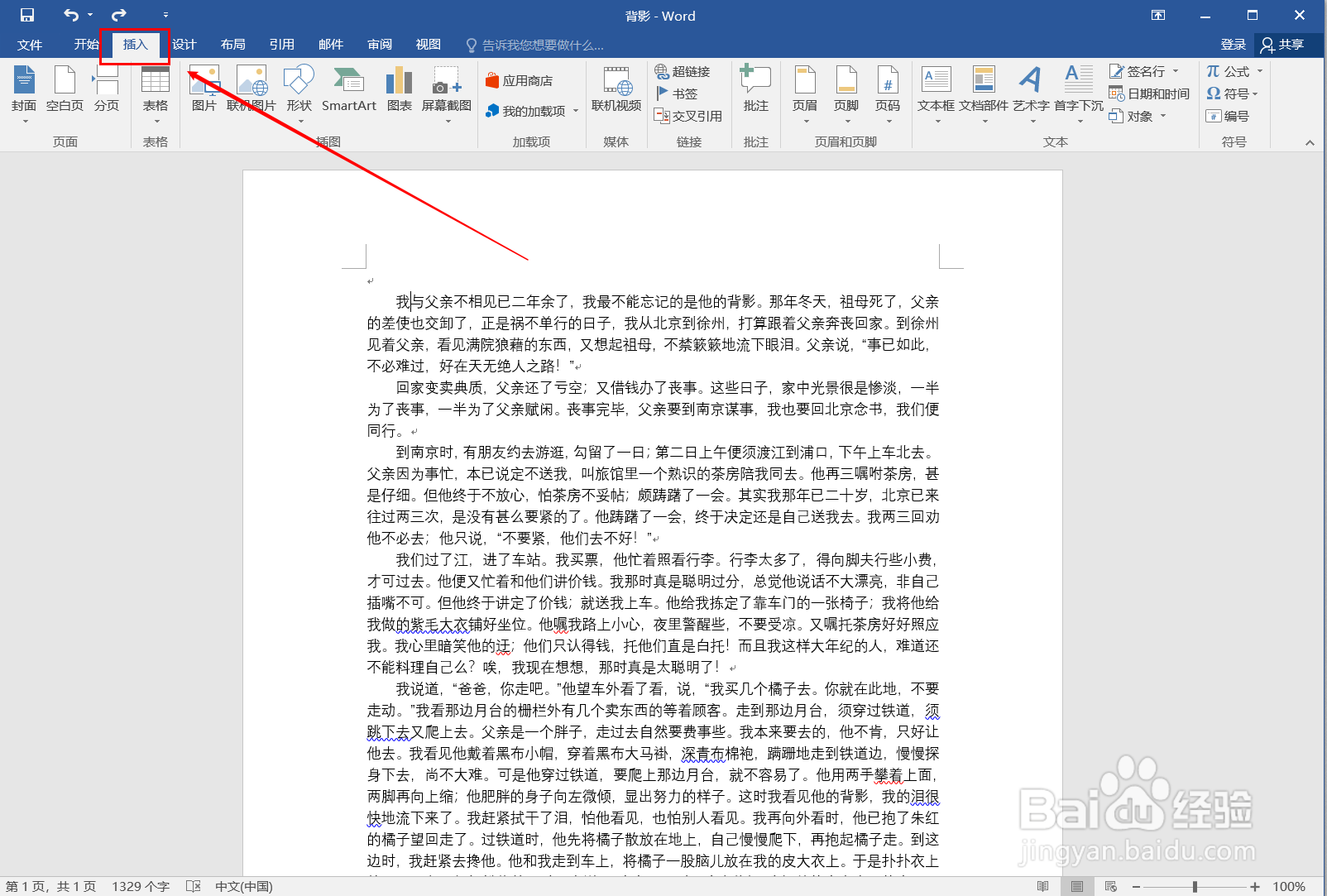The image size is (1327, 896).
Task: Switch to the Mailings (邮件) tab
Action: coord(331,45)
